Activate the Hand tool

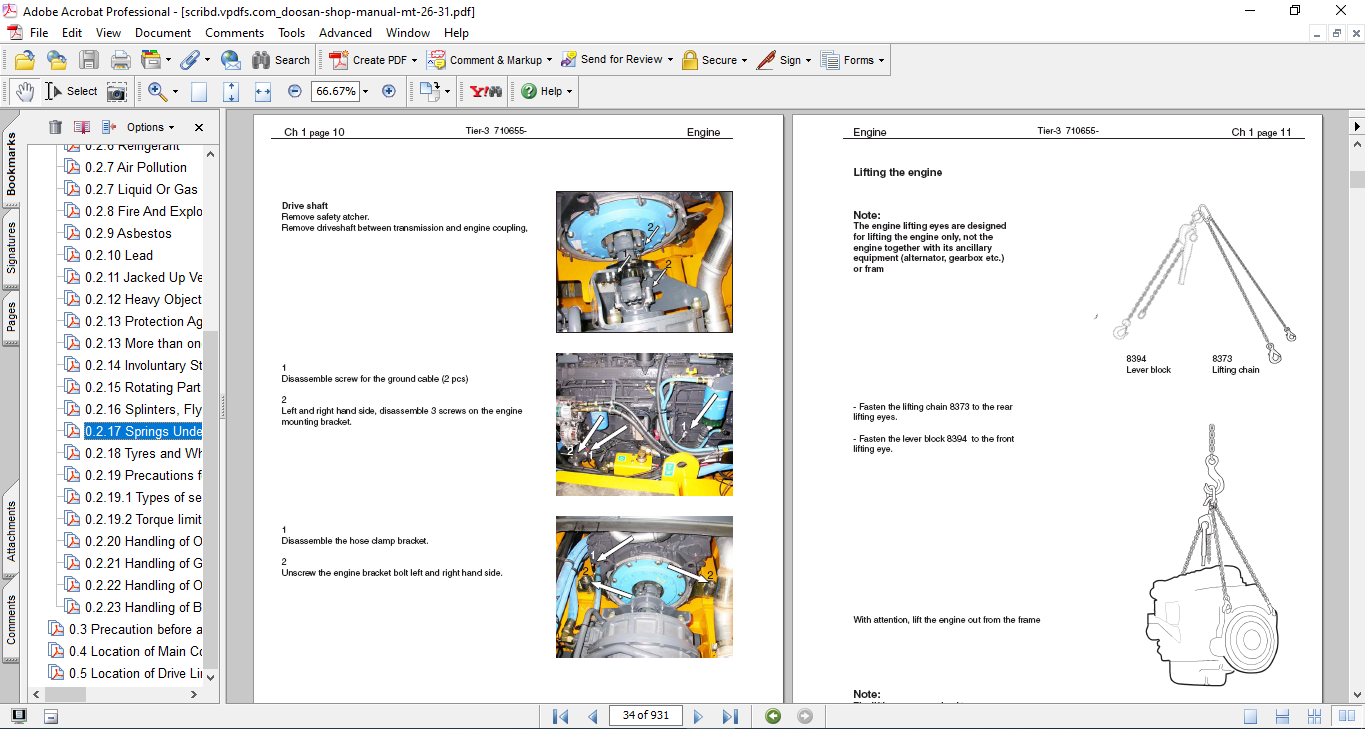[25, 92]
